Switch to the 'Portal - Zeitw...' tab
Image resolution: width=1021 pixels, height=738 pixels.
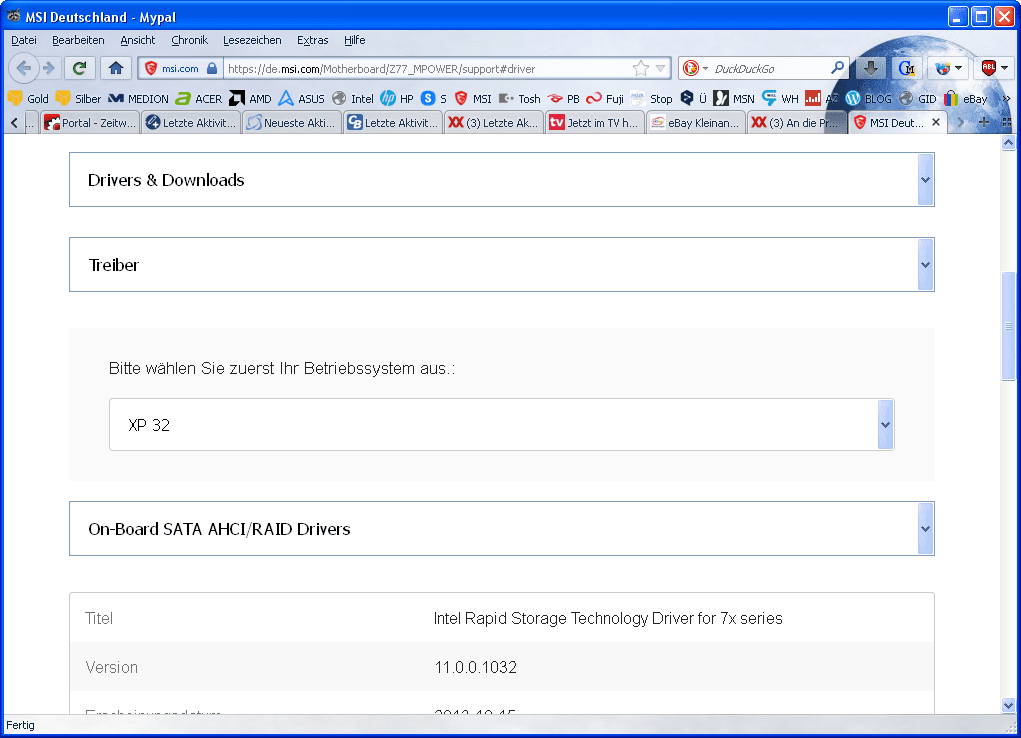click(x=90, y=122)
